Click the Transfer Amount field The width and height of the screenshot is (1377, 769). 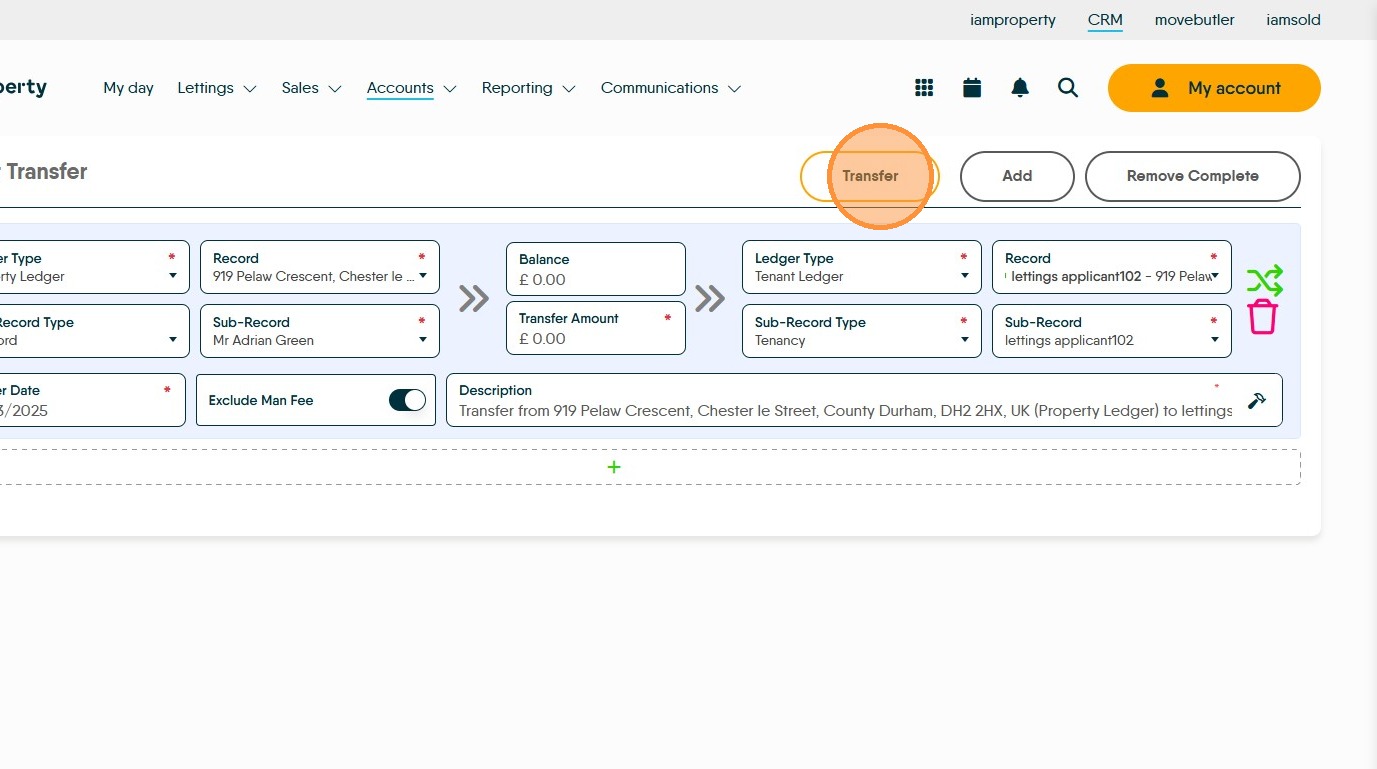pyautogui.click(x=596, y=328)
